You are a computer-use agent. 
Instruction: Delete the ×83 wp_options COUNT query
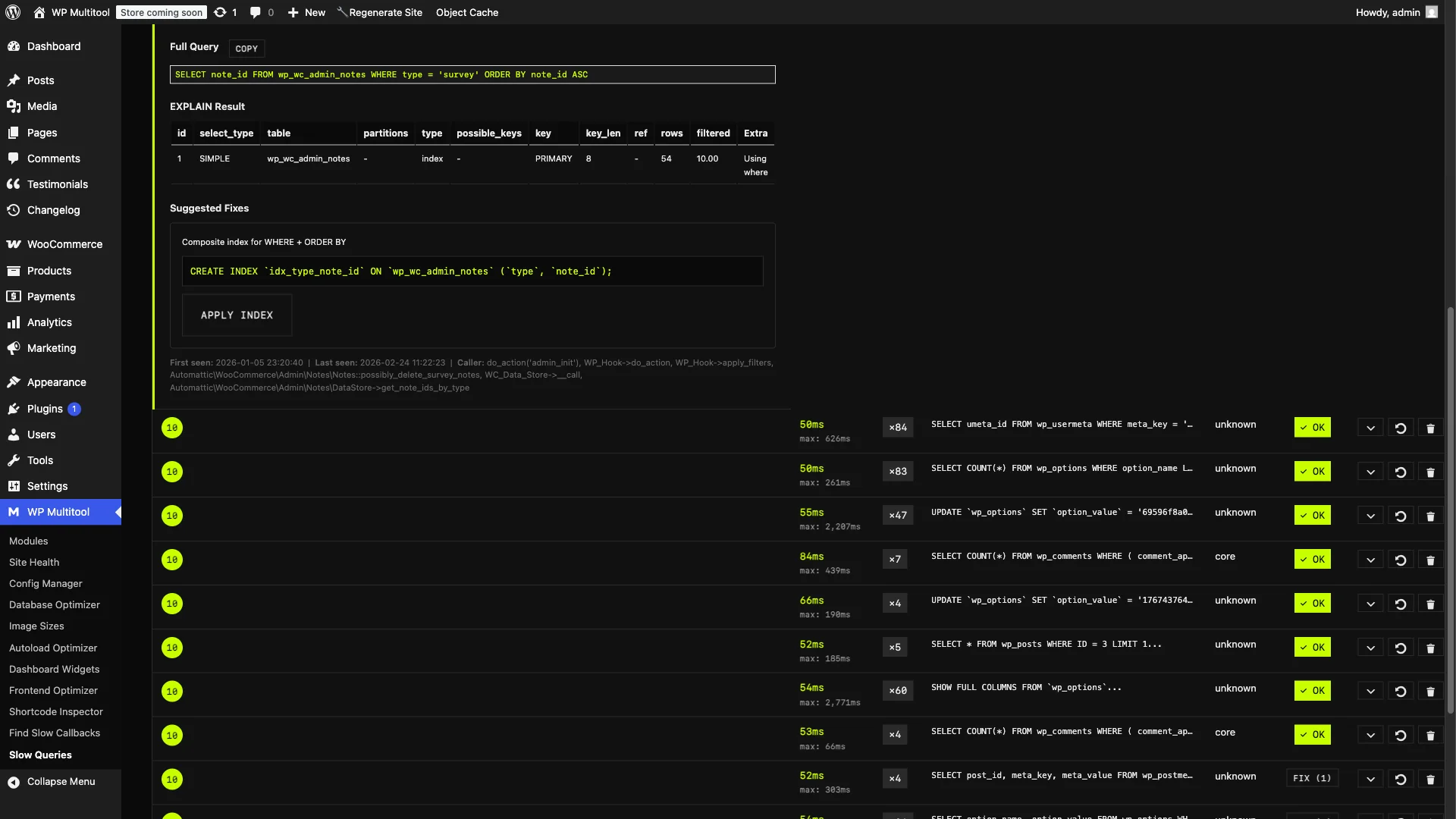tap(1431, 472)
